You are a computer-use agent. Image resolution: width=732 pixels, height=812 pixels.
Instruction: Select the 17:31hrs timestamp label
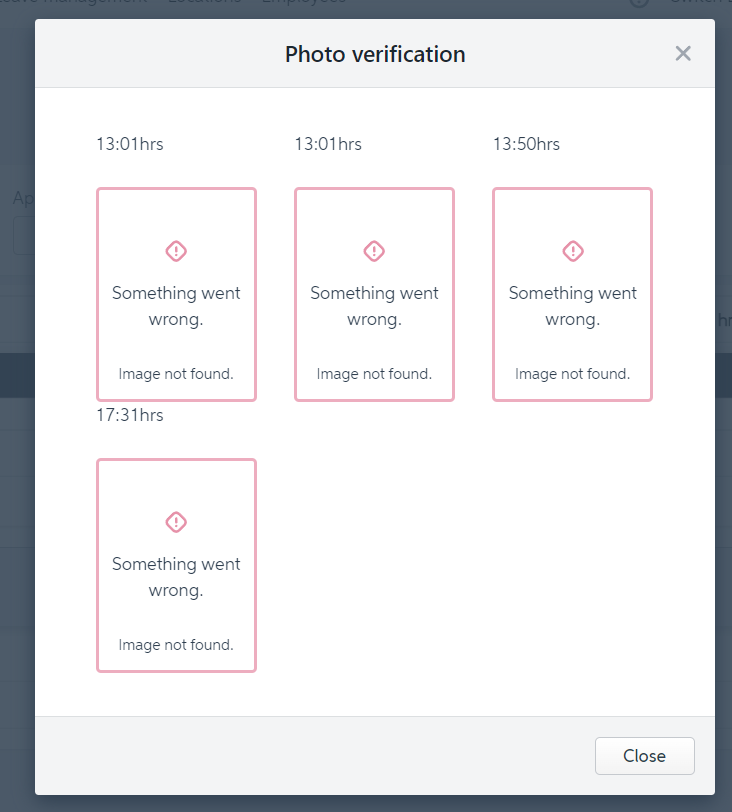130,415
